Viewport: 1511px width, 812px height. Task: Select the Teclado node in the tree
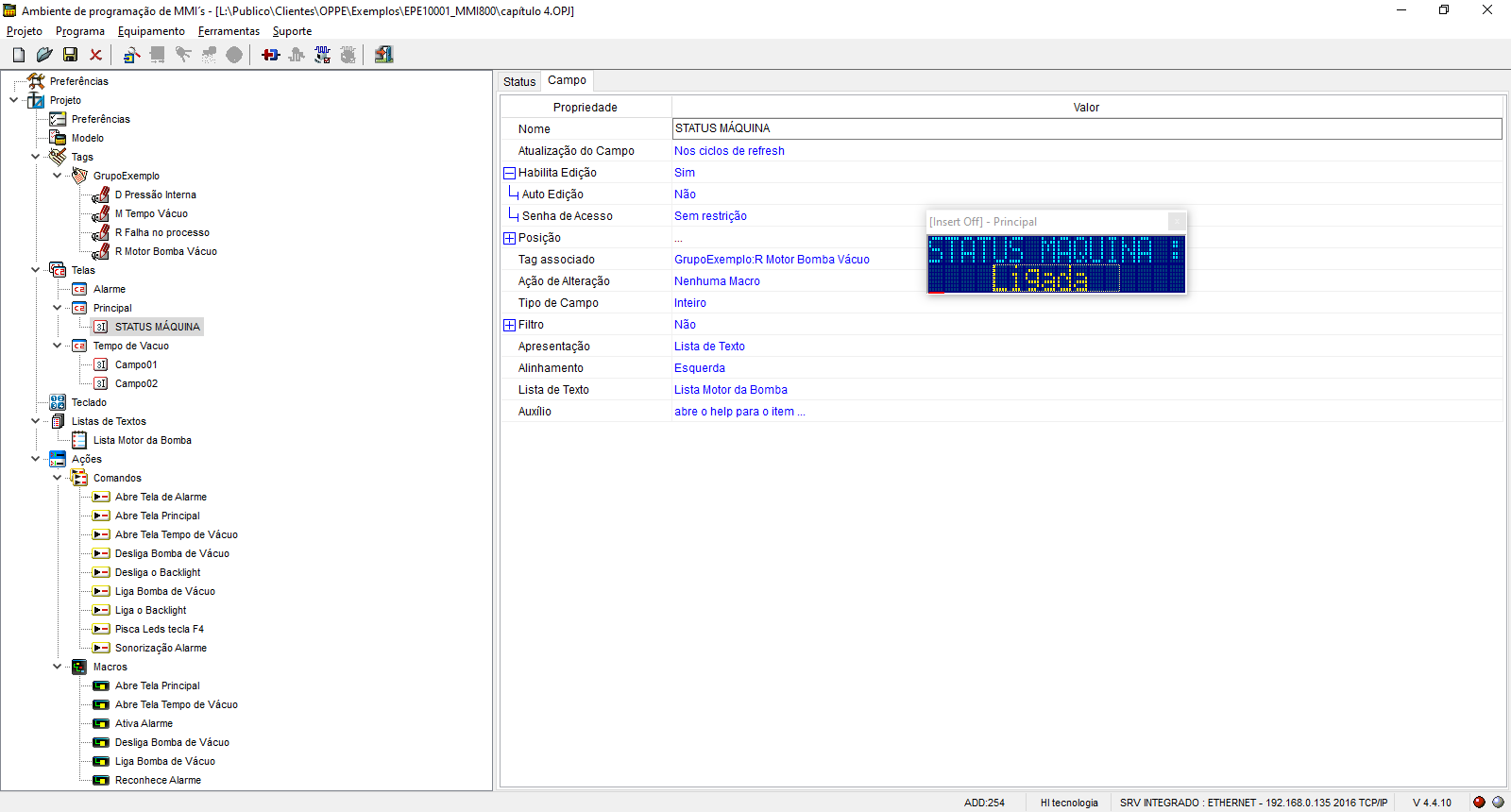pos(89,402)
